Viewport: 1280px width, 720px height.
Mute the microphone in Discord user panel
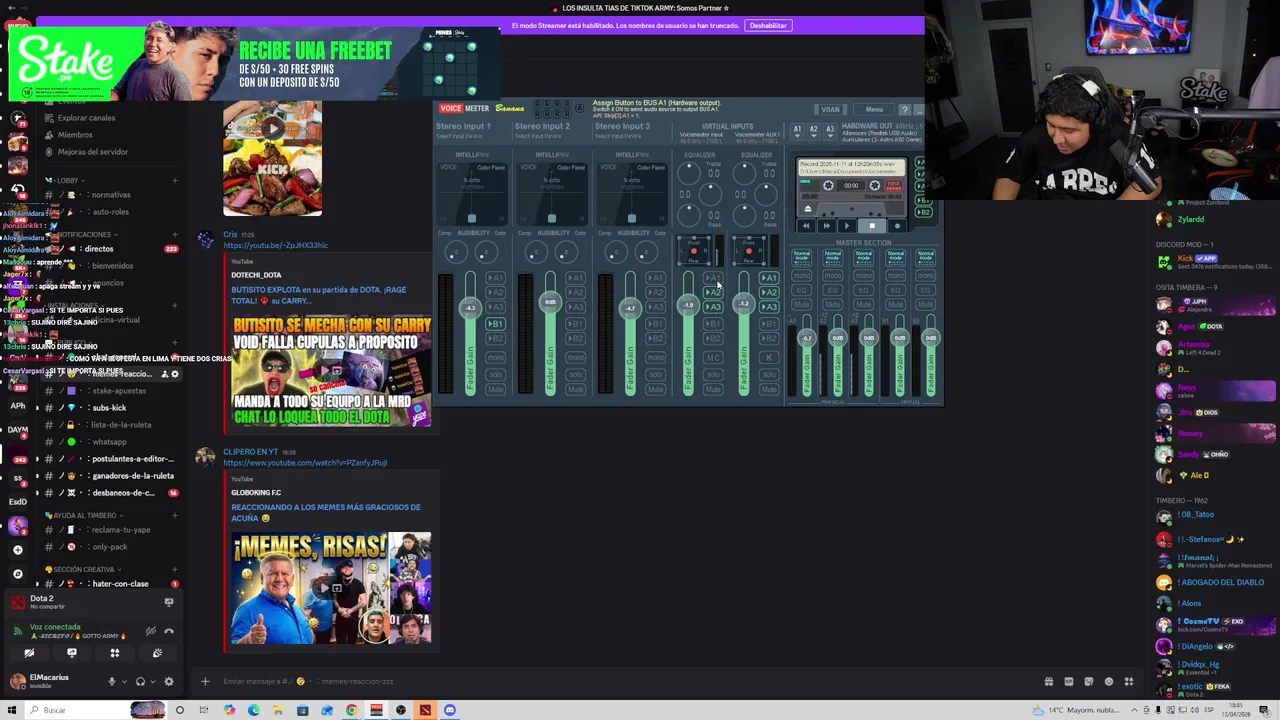112,682
